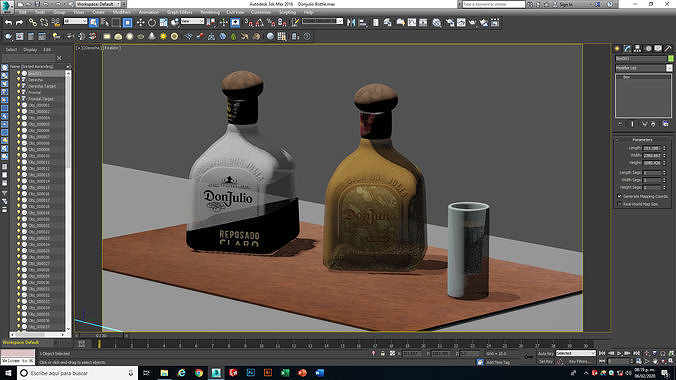Click the Redo arrow in the main toolbar
The height and width of the screenshot is (380, 676).
tap(19, 22)
